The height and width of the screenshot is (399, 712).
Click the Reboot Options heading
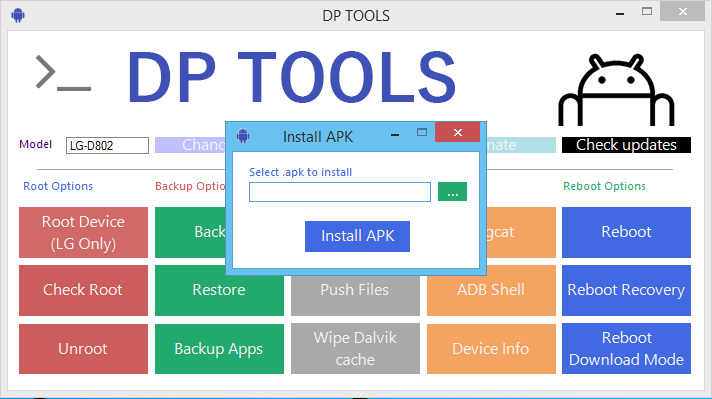pyautogui.click(x=604, y=186)
